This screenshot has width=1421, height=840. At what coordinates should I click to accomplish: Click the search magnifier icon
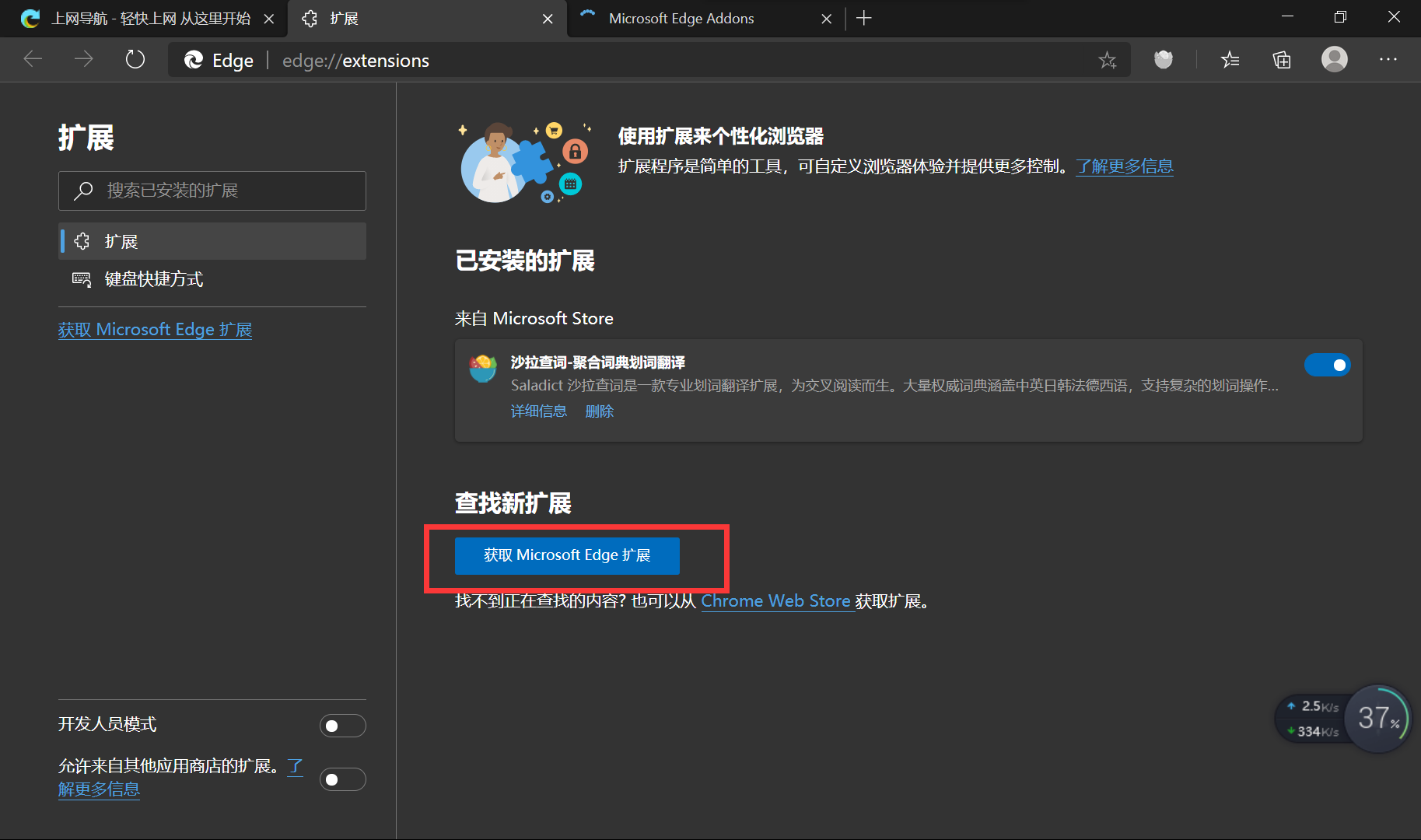[x=83, y=191]
